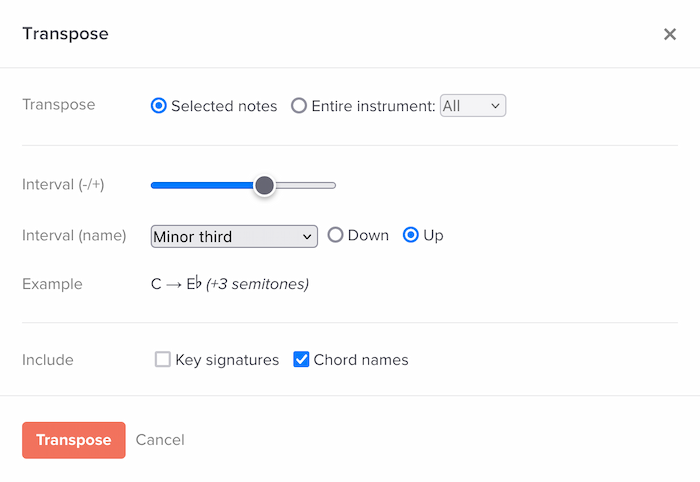Uncheck the Chord names checkbox
700x482 pixels.
(x=301, y=360)
